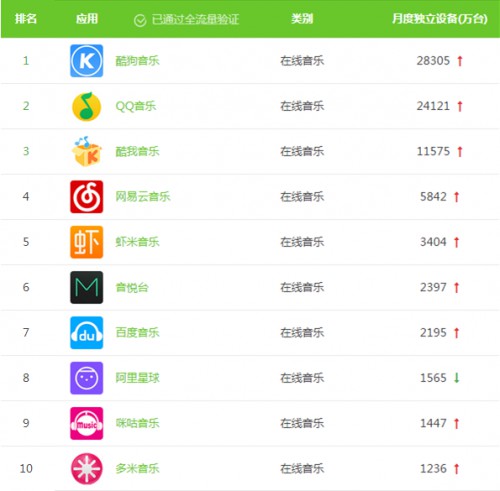Click red up arrow next to 28305
This screenshot has height=491, width=500.
(x=460, y=61)
